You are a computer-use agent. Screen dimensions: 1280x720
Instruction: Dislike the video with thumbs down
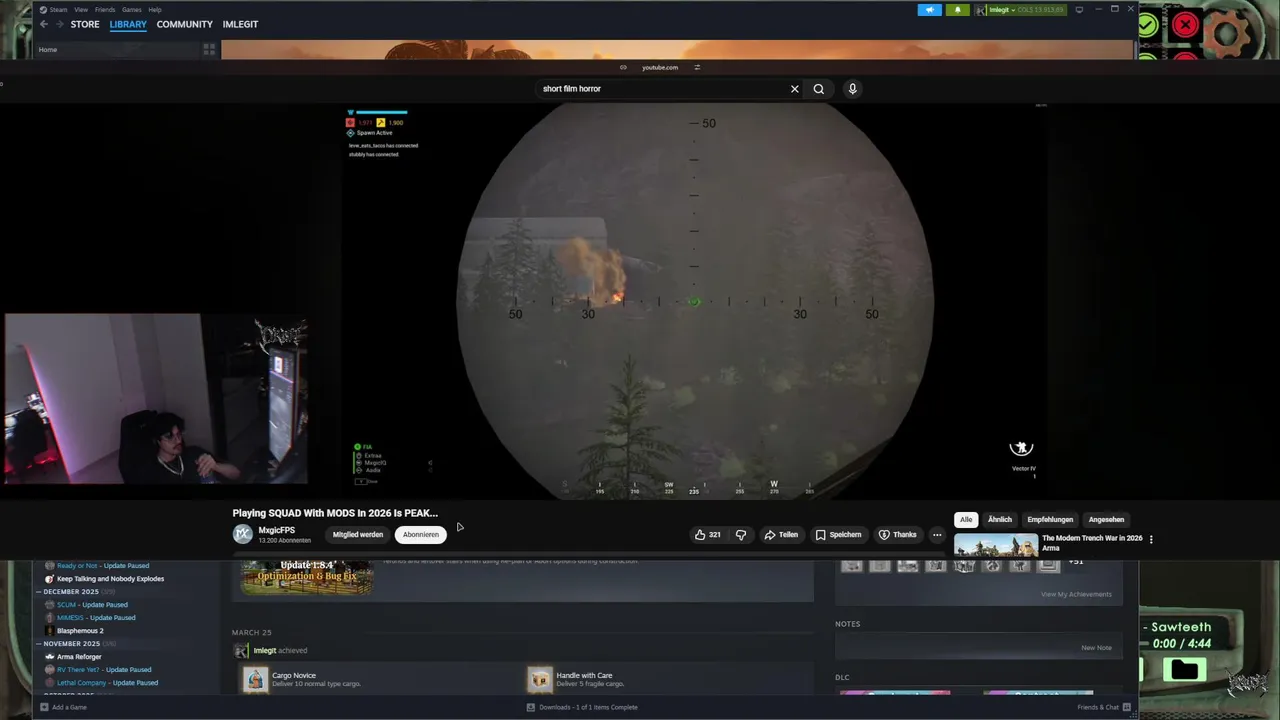click(741, 535)
